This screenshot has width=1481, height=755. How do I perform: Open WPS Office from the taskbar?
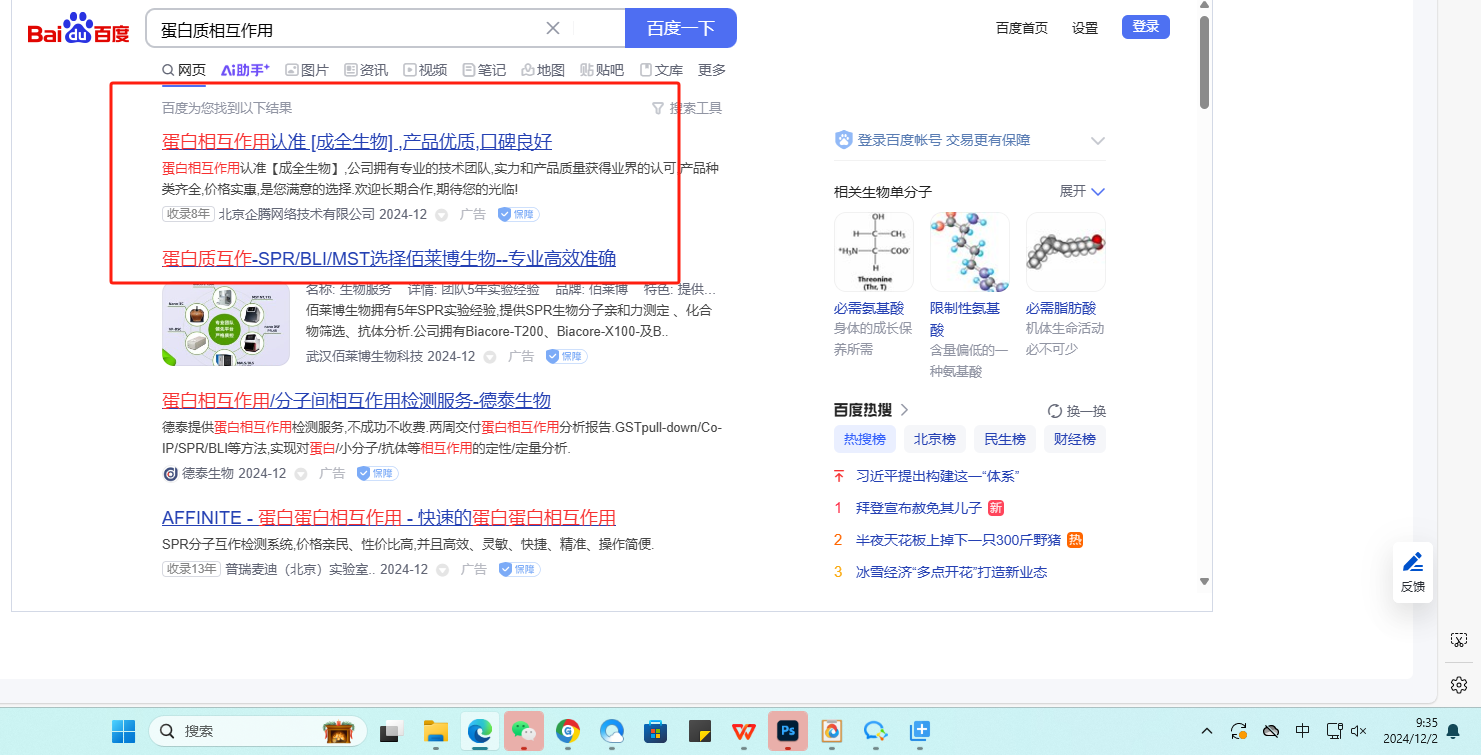[743, 731]
